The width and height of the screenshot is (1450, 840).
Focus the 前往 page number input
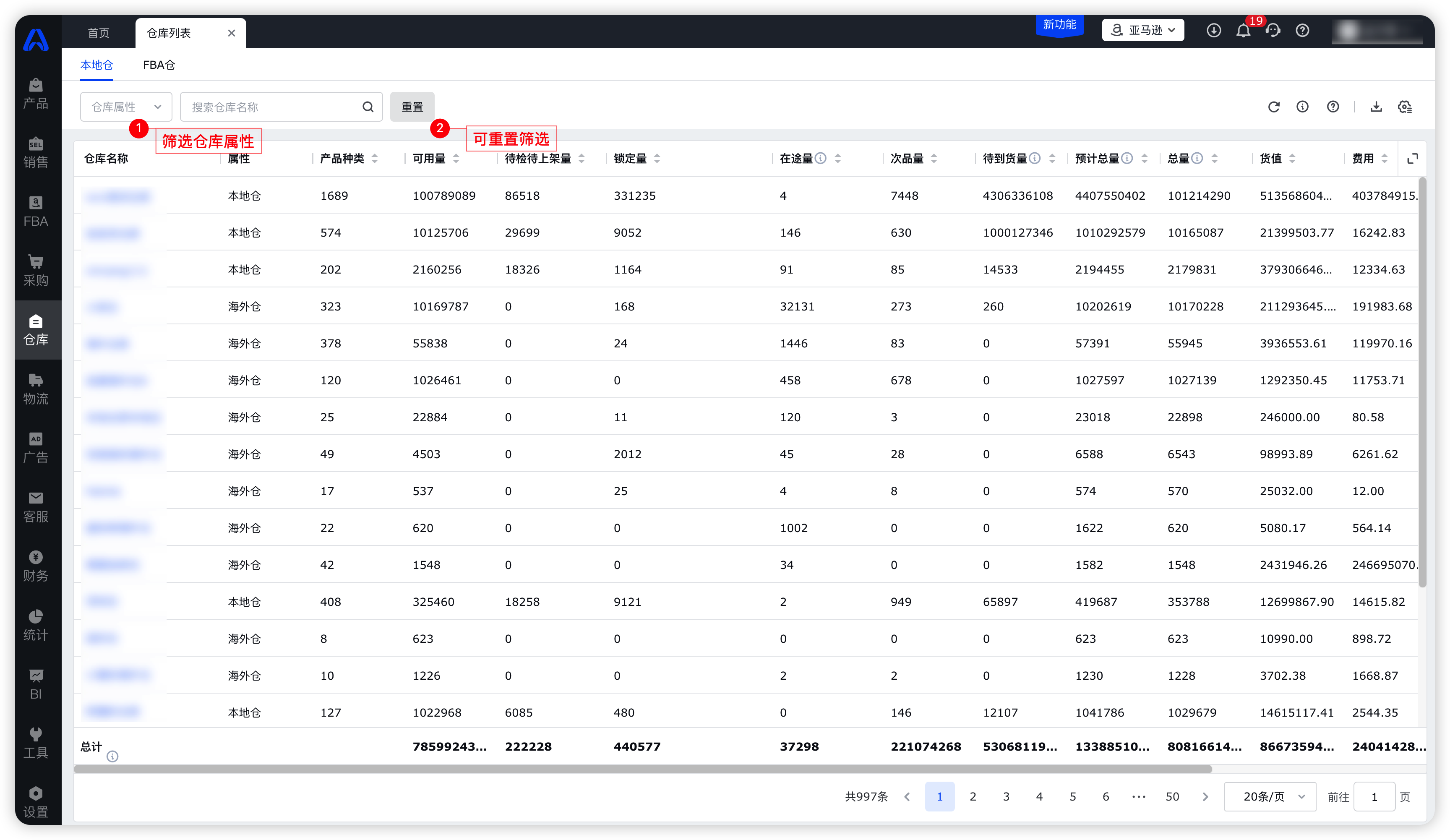point(1374,796)
